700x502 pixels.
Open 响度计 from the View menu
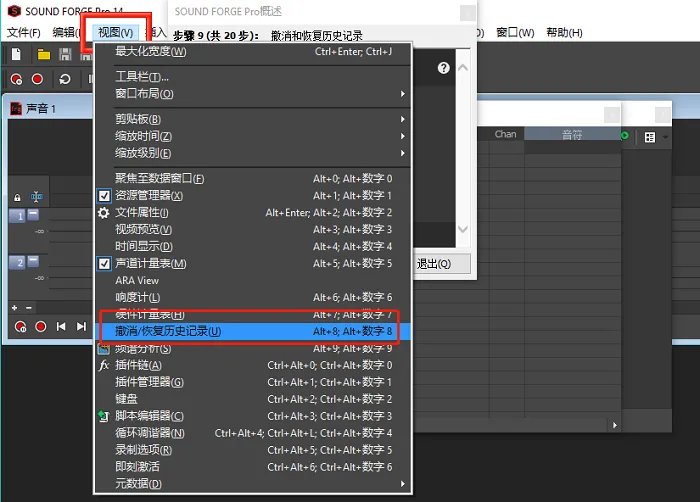coord(253,297)
